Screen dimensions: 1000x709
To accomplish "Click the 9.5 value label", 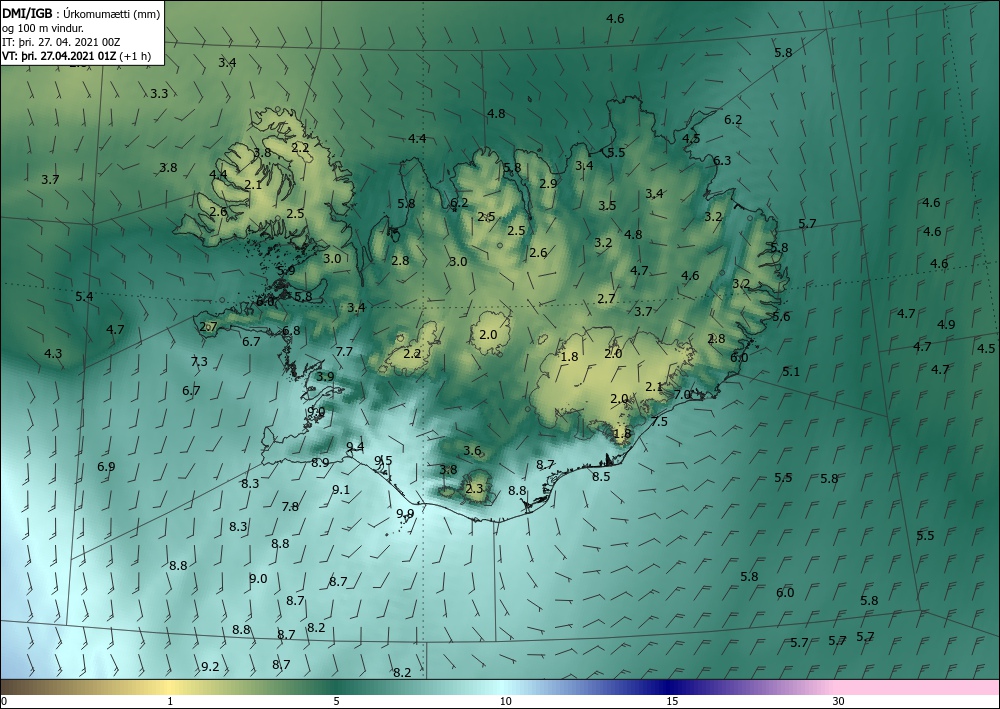I will coord(383,460).
